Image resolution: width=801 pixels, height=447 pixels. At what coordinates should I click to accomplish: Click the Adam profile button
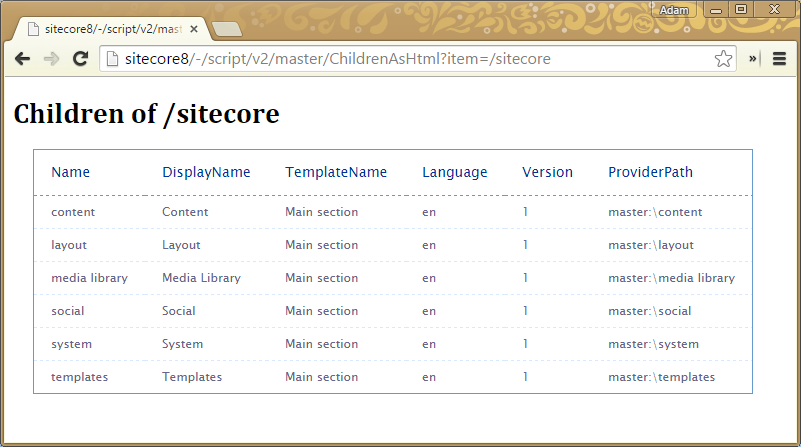[x=674, y=9]
